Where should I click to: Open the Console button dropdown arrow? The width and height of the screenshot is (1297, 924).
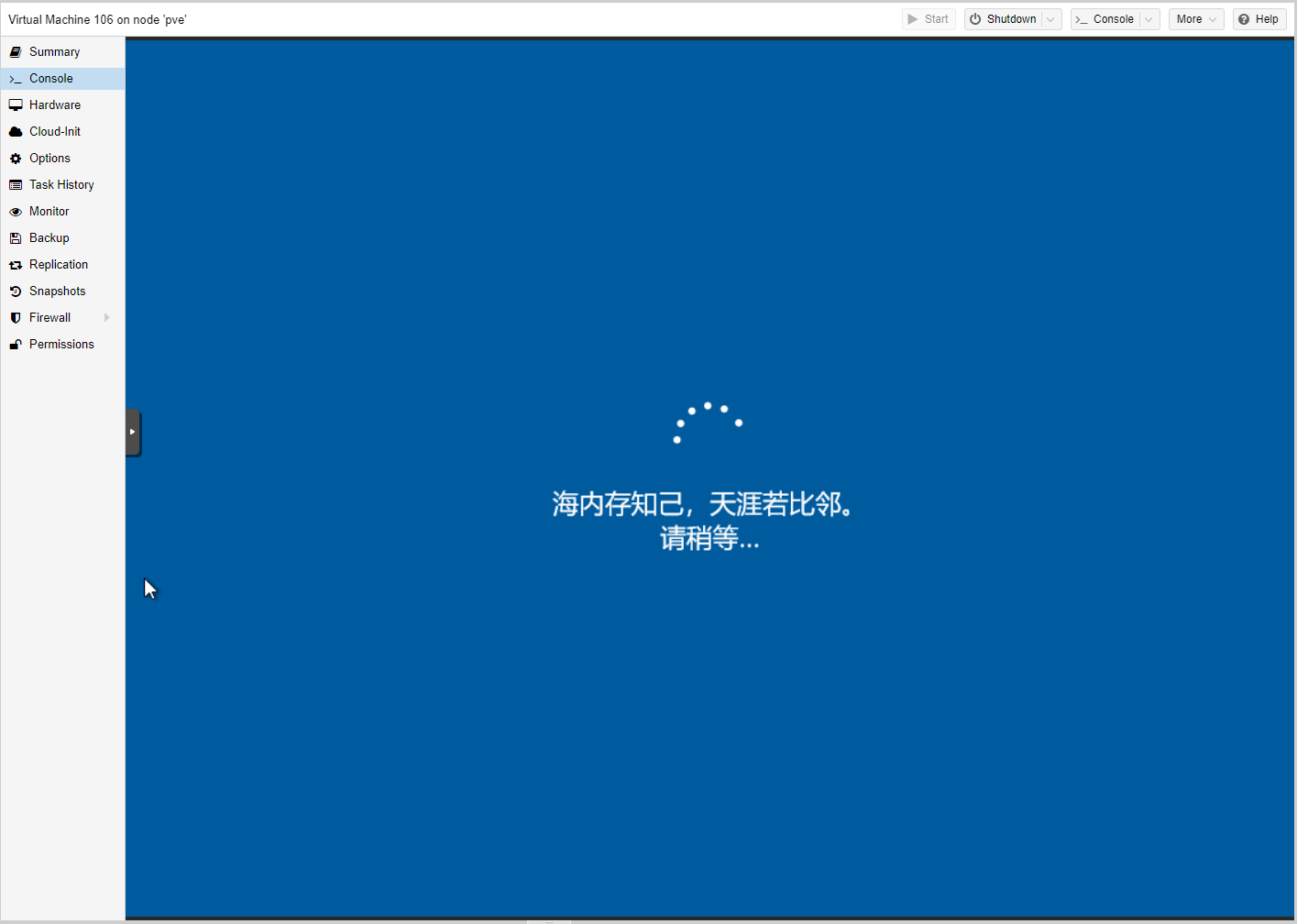[x=1149, y=19]
